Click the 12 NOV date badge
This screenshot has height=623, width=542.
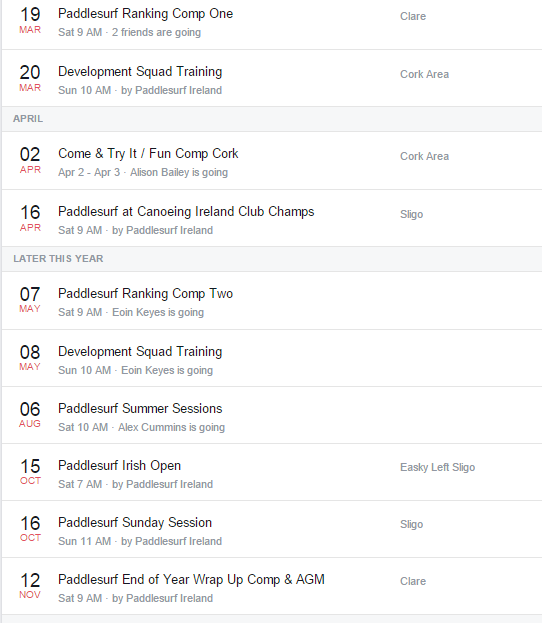30,586
